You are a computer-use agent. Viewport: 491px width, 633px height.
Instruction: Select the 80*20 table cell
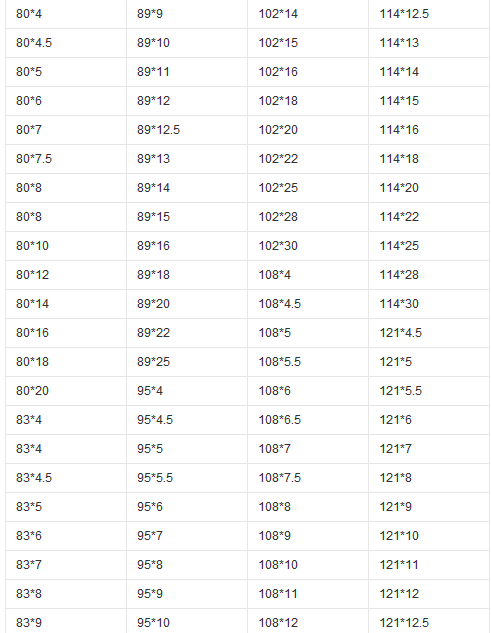click(66, 391)
